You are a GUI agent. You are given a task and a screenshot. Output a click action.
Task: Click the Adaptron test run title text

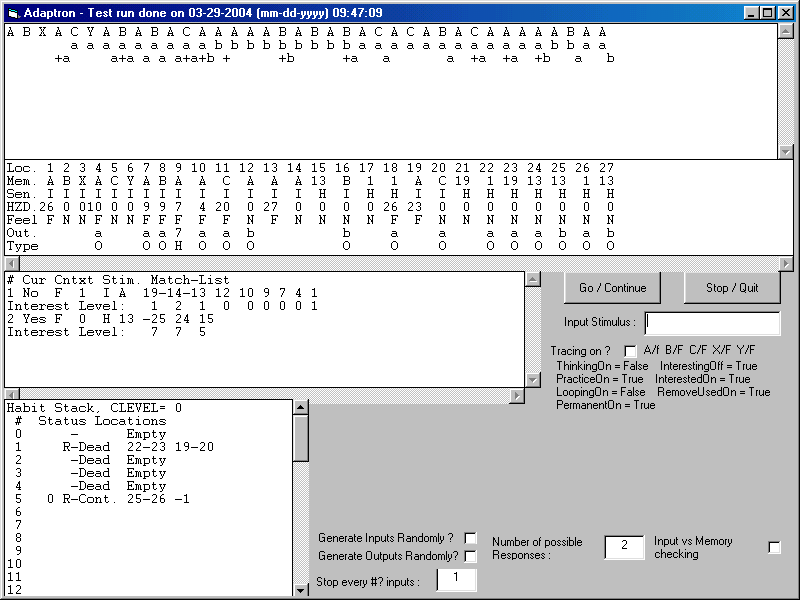tap(203, 13)
